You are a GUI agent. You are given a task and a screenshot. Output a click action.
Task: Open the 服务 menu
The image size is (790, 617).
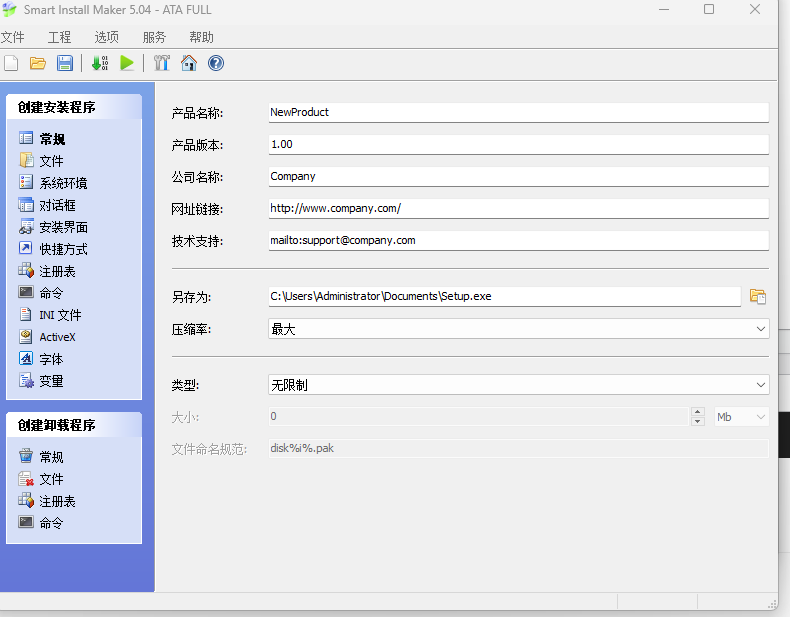[154, 37]
